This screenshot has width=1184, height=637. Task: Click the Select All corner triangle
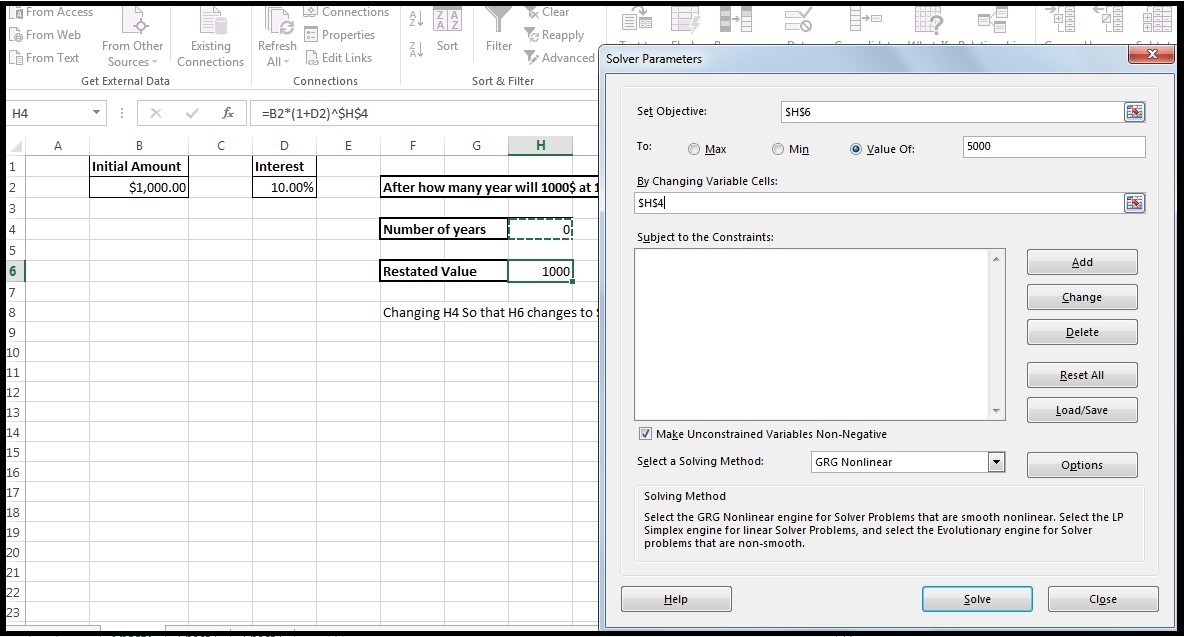coord(15,146)
